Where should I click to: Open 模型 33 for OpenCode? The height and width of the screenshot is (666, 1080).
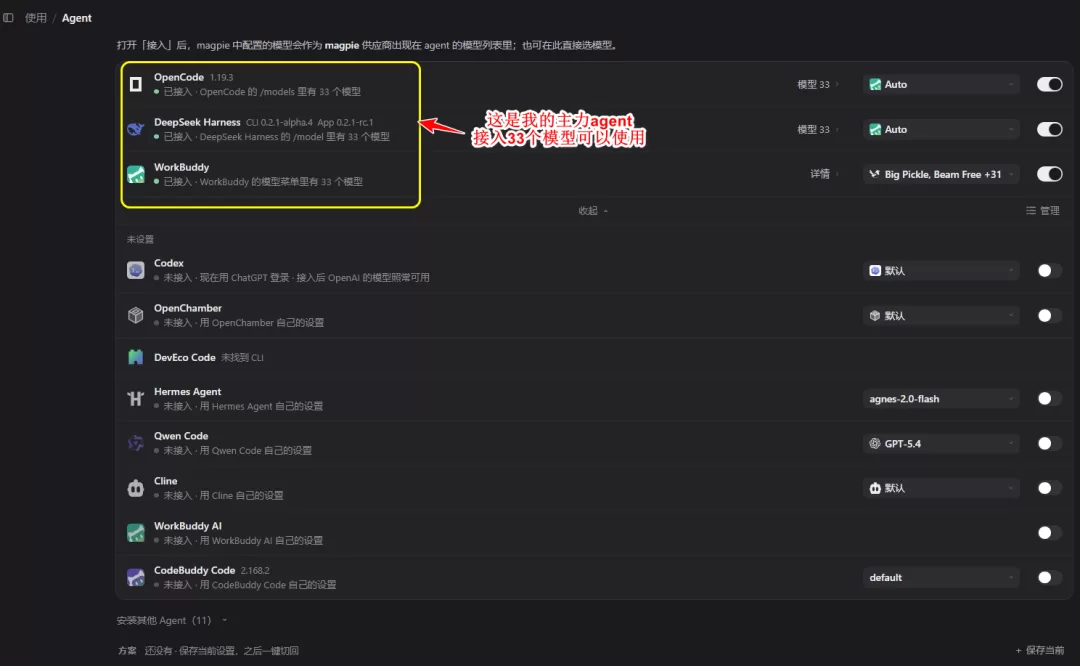click(x=818, y=84)
